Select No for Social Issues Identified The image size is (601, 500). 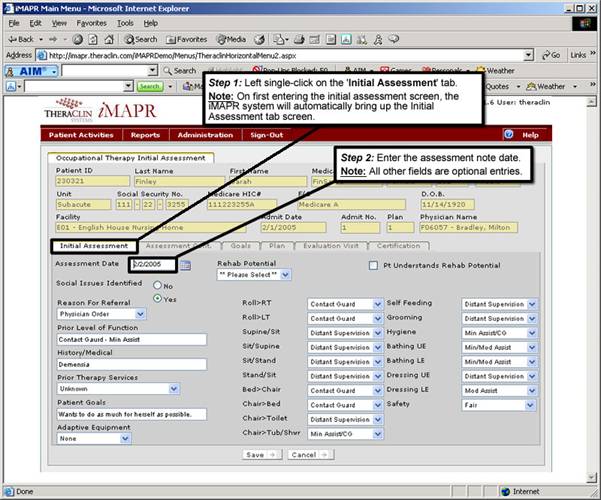point(156,285)
